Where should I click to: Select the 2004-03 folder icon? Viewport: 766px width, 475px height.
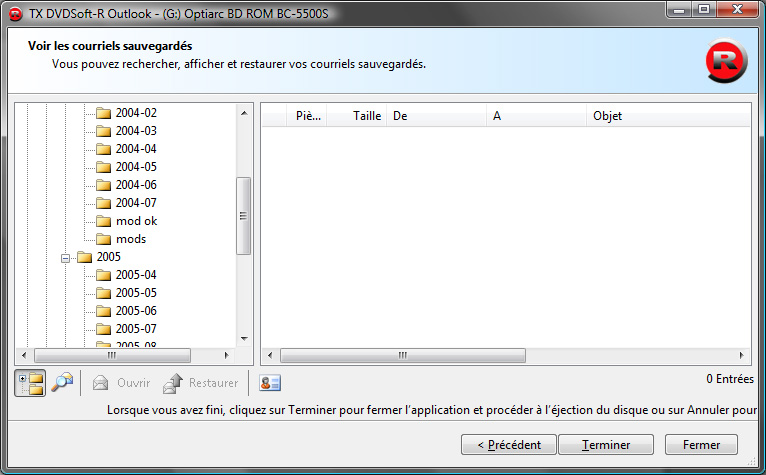tap(103, 131)
